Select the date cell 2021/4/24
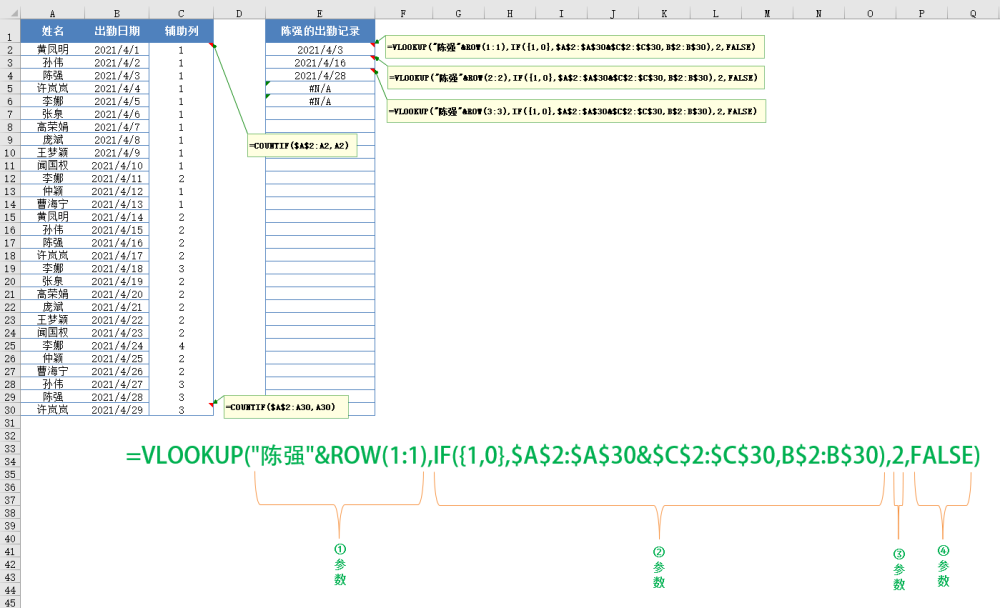The height and width of the screenshot is (608, 1000). pyautogui.click(x=117, y=345)
